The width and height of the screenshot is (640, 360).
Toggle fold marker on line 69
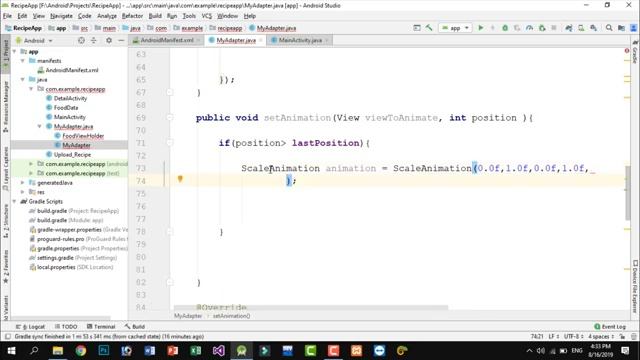[170, 118]
